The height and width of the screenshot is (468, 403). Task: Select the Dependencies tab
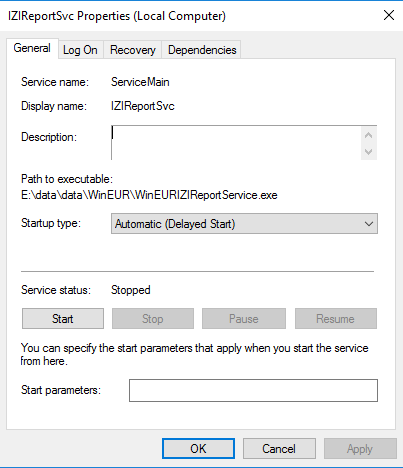[202, 50]
